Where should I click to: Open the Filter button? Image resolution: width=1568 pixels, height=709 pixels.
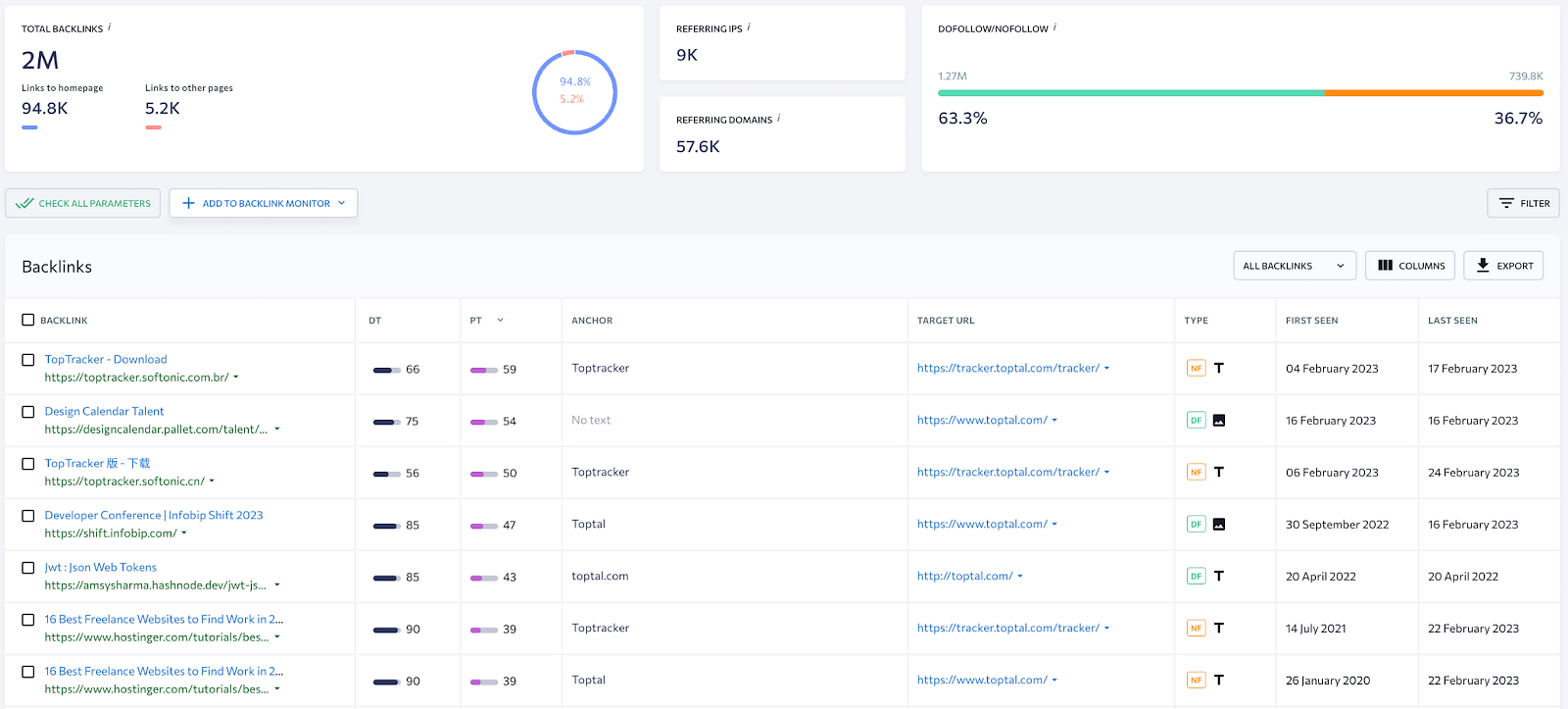click(1523, 203)
